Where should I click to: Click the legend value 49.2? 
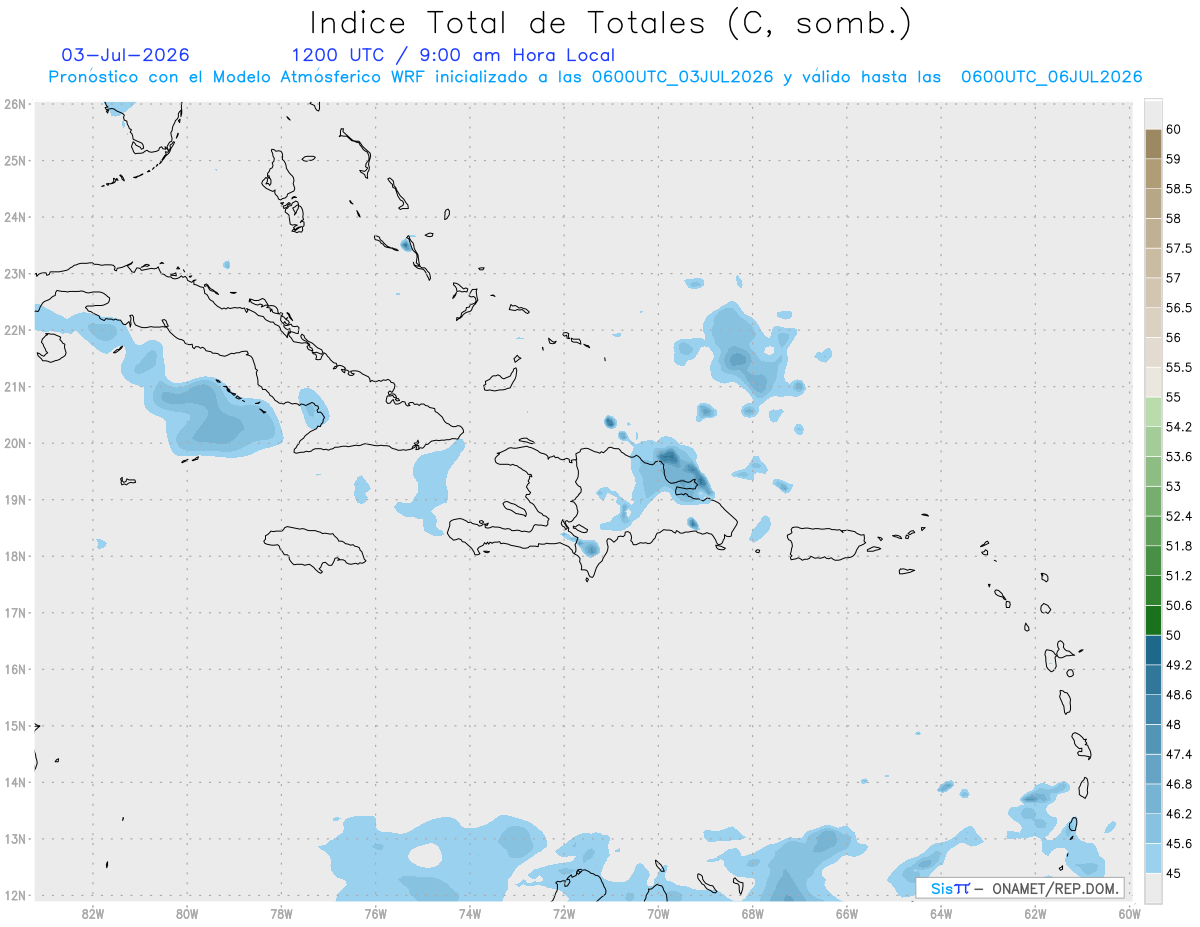[1179, 665]
